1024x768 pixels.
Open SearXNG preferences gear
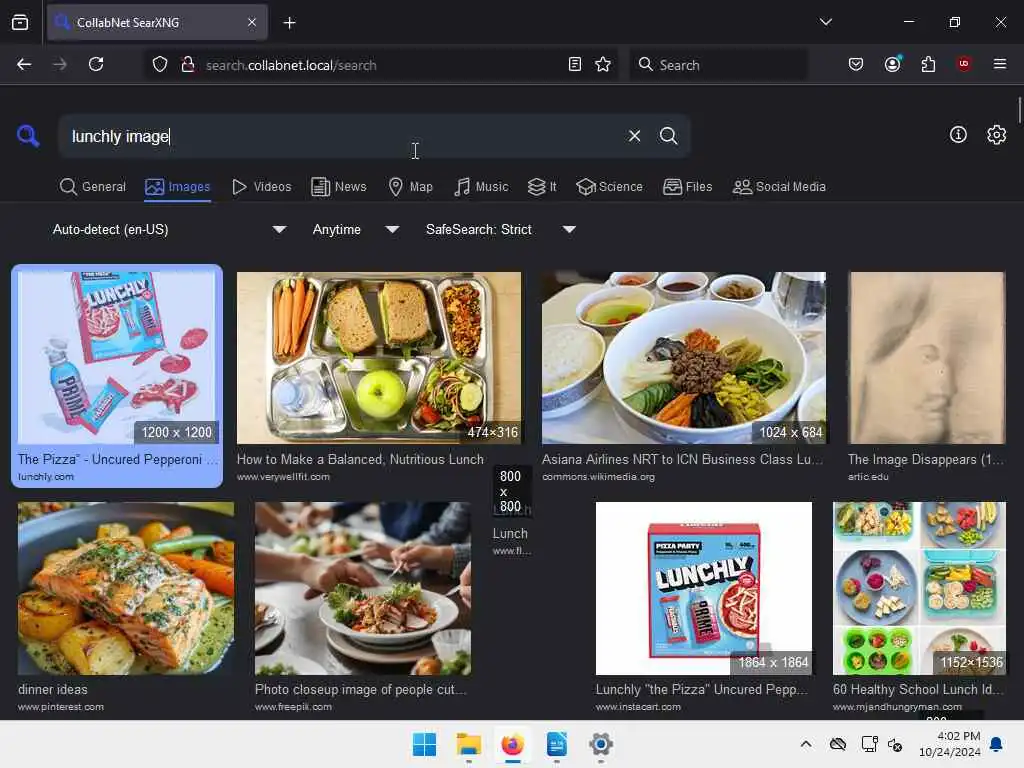click(x=997, y=135)
